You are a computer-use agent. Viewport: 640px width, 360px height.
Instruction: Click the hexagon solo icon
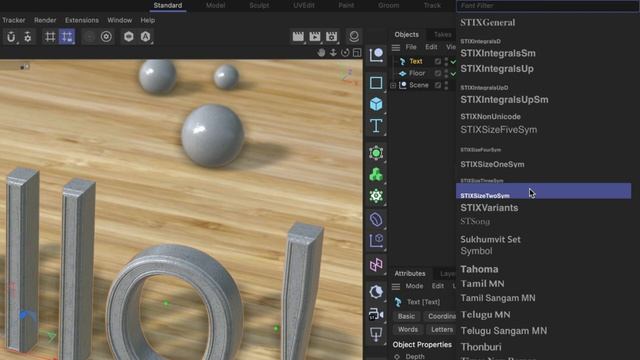click(129, 37)
